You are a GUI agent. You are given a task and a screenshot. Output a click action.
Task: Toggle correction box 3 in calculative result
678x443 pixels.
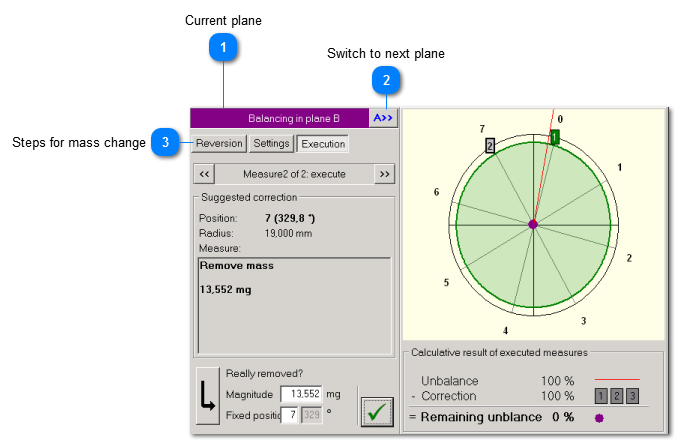[x=632, y=397]
